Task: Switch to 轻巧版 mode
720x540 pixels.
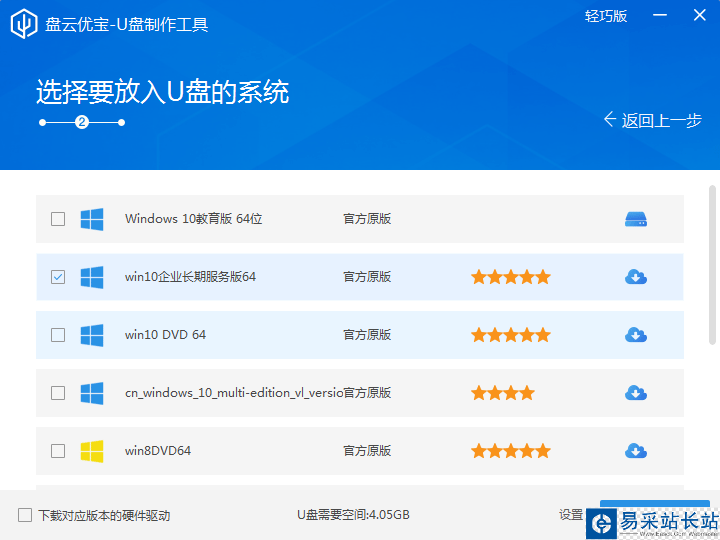Action: point(606,16)
